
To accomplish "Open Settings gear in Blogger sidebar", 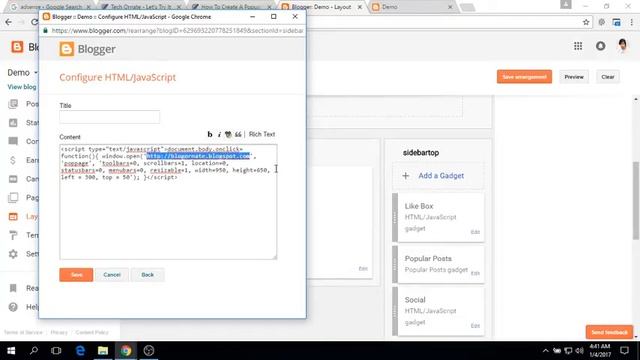I will tap(13, 254).
